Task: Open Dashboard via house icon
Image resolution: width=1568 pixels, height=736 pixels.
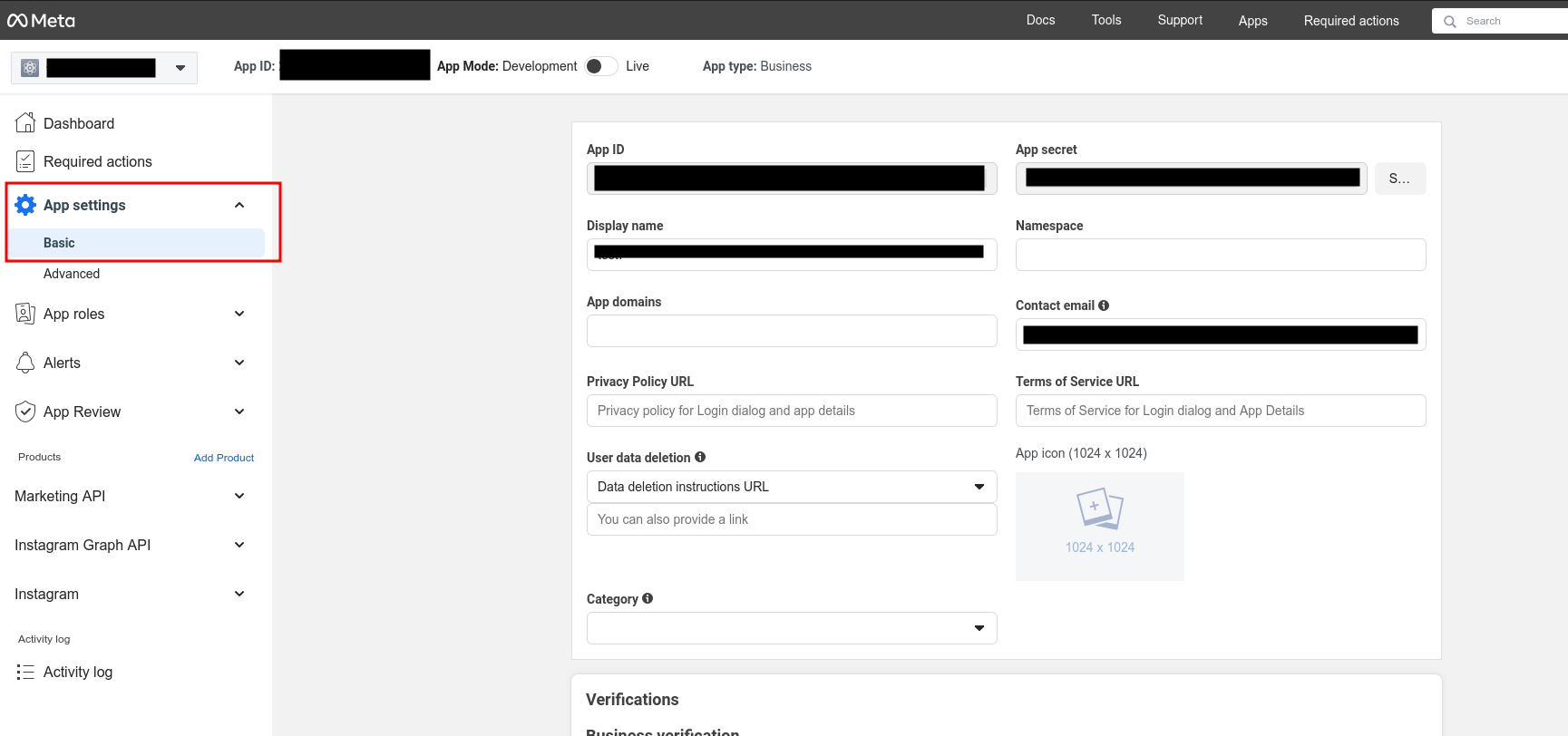Action: [25, 123]
